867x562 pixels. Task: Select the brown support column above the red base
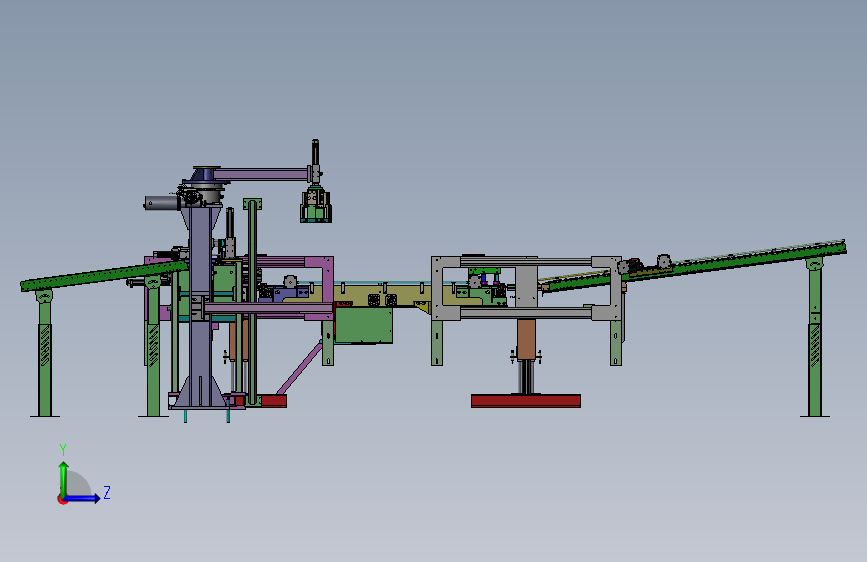click(x=526, y=340)
